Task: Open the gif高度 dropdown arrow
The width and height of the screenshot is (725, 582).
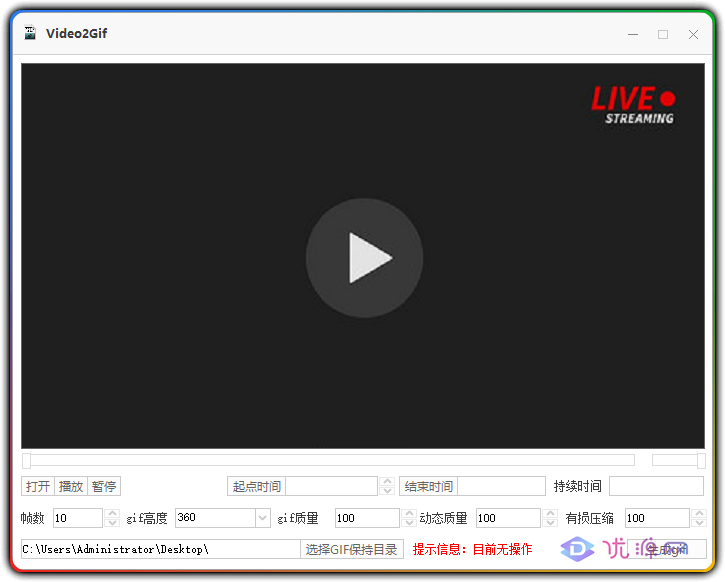Action: pos(263,518)
